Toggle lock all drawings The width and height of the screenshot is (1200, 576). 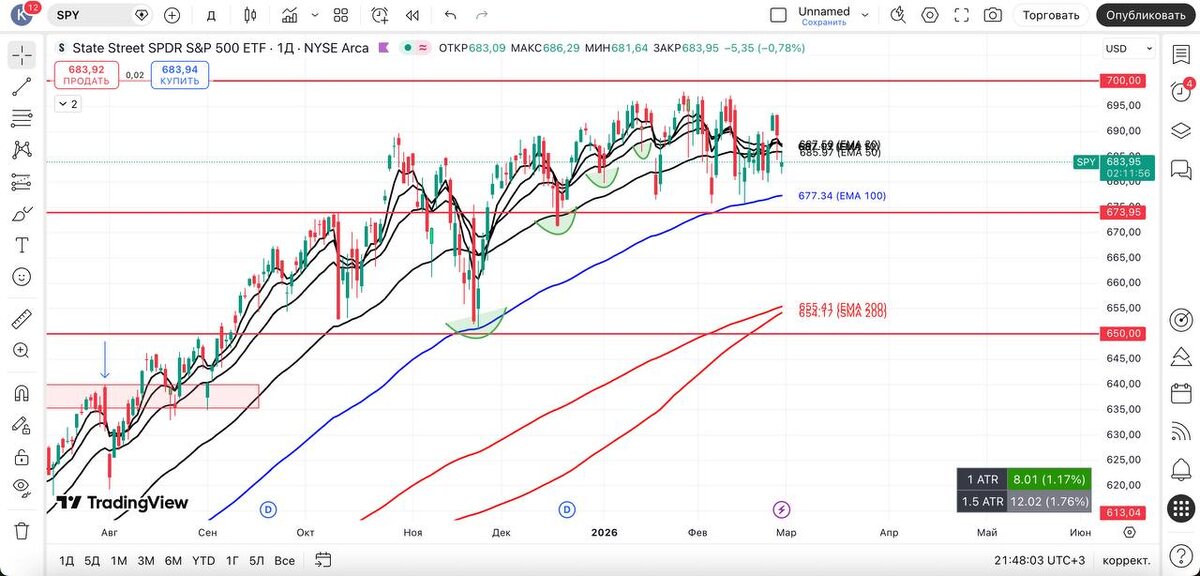pyautogui.click(x=22, y=456)
